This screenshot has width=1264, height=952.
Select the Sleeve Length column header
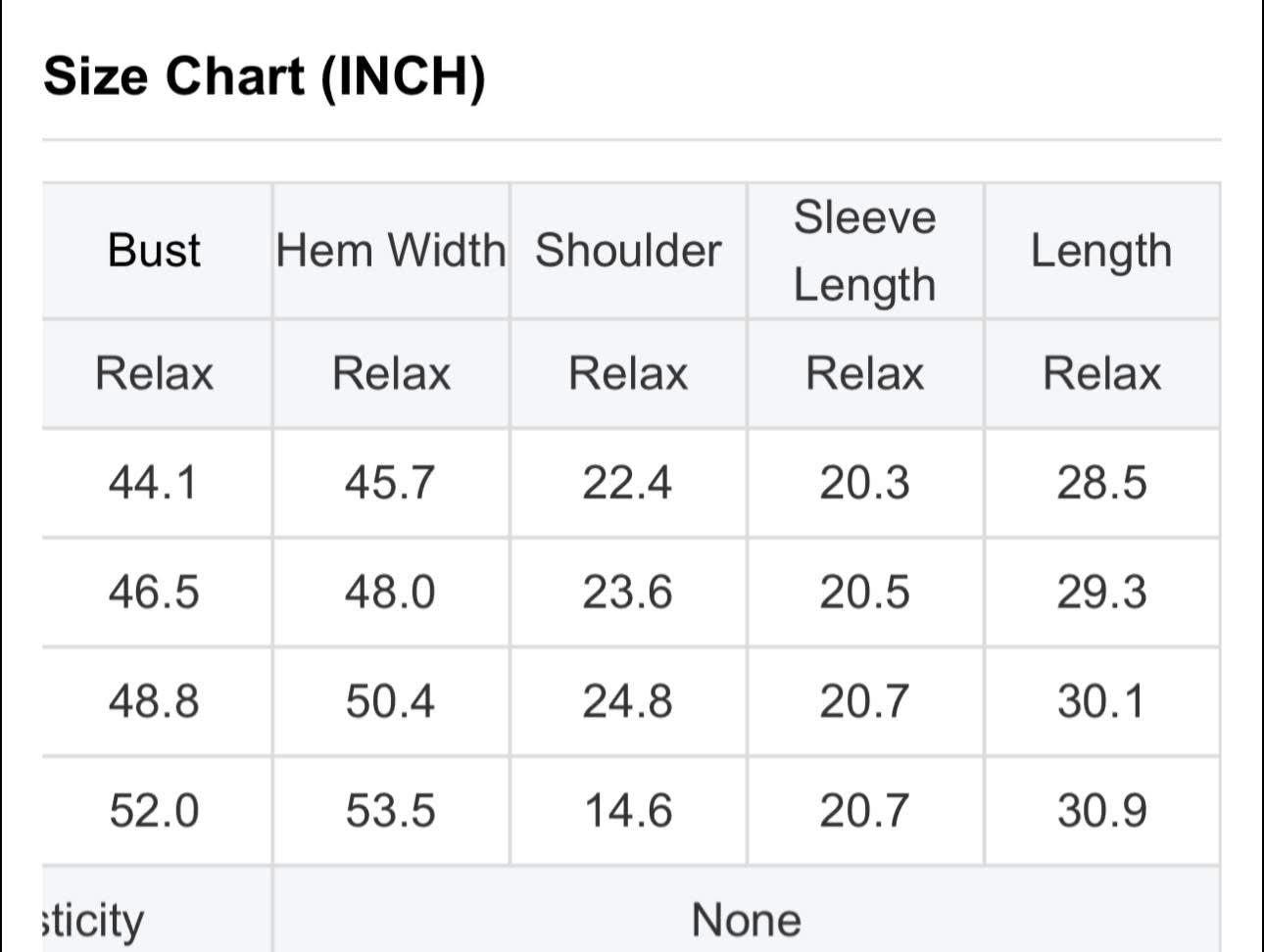coord(864,251)
